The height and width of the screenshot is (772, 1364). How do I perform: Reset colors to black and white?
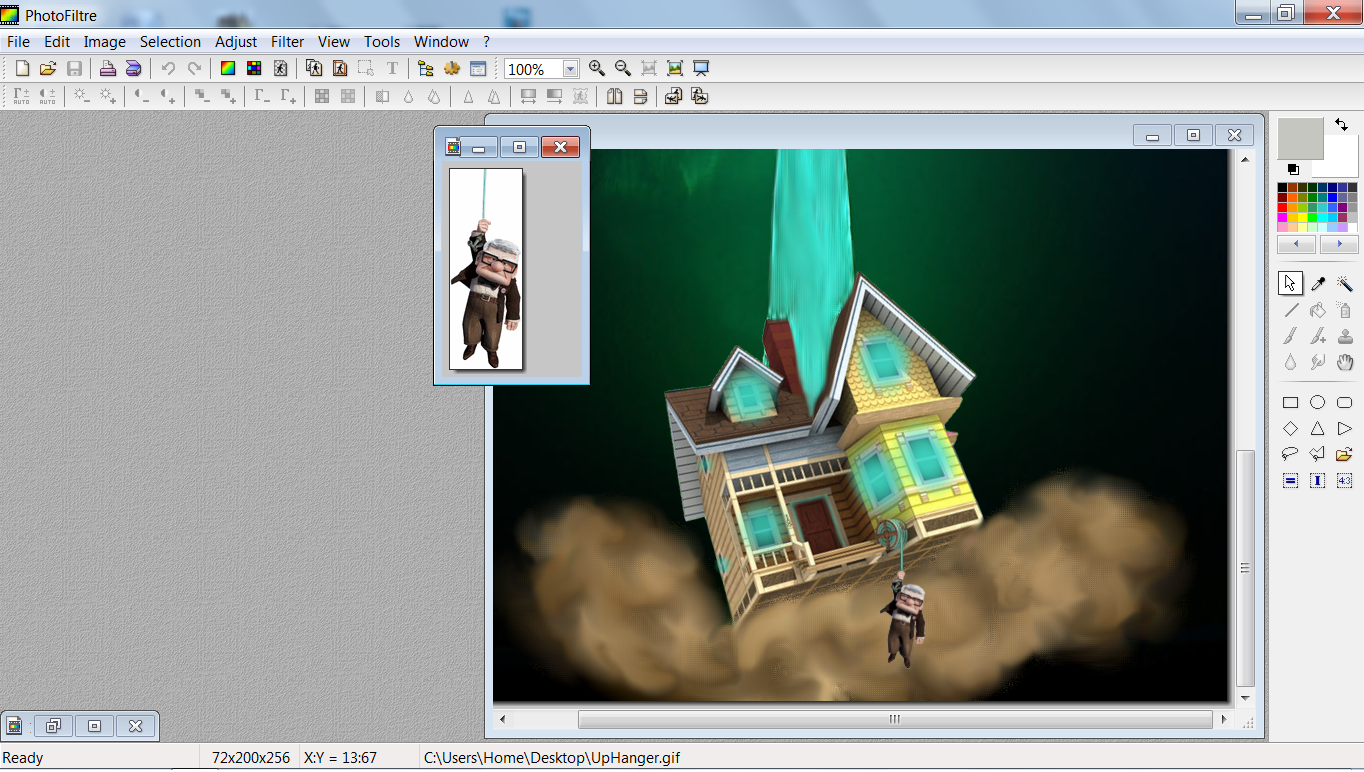click(1293, 170)
